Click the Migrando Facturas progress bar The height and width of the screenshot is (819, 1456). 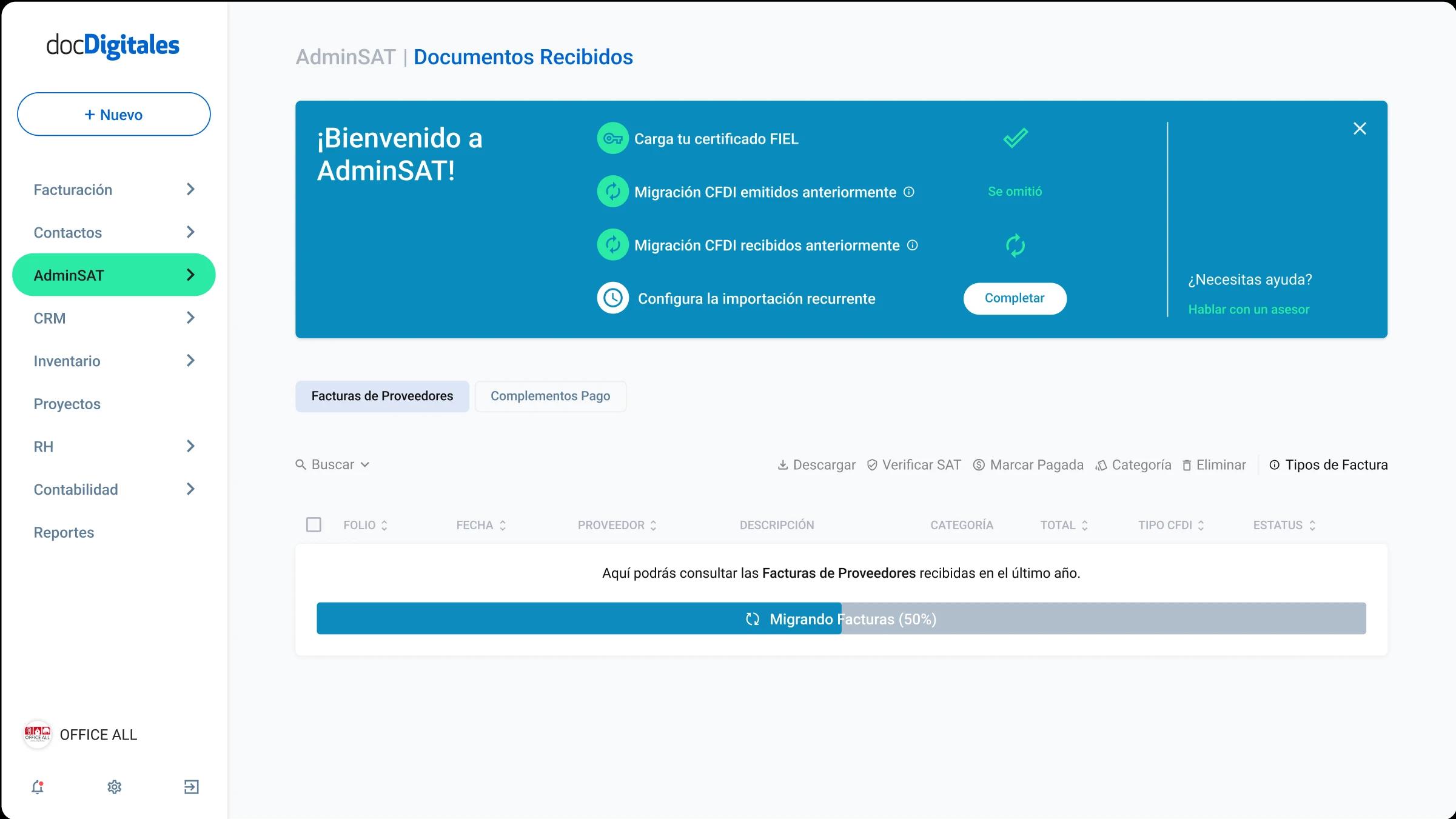[x=840, y=618]
